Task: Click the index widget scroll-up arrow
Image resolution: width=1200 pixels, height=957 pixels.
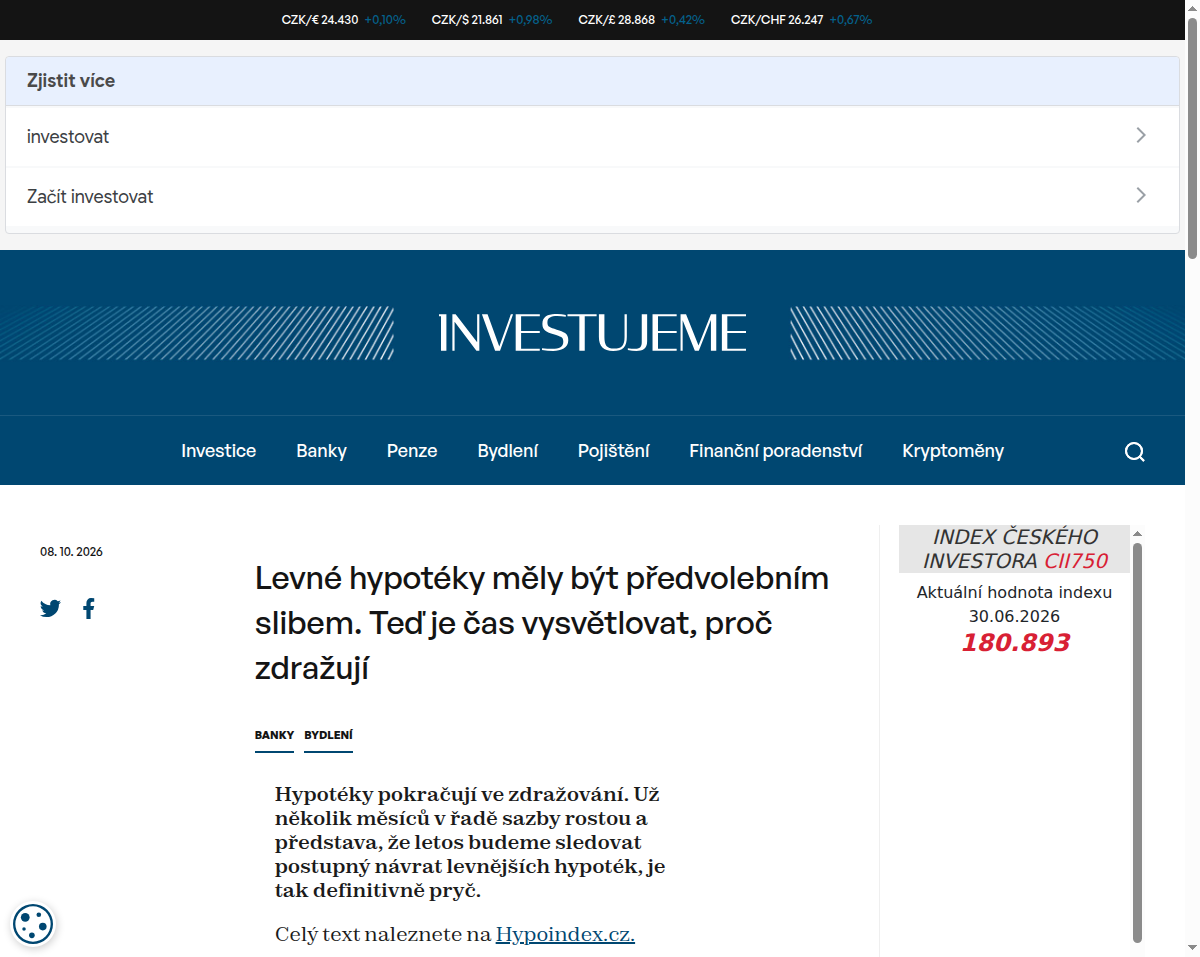Action: coord(1137,534)
